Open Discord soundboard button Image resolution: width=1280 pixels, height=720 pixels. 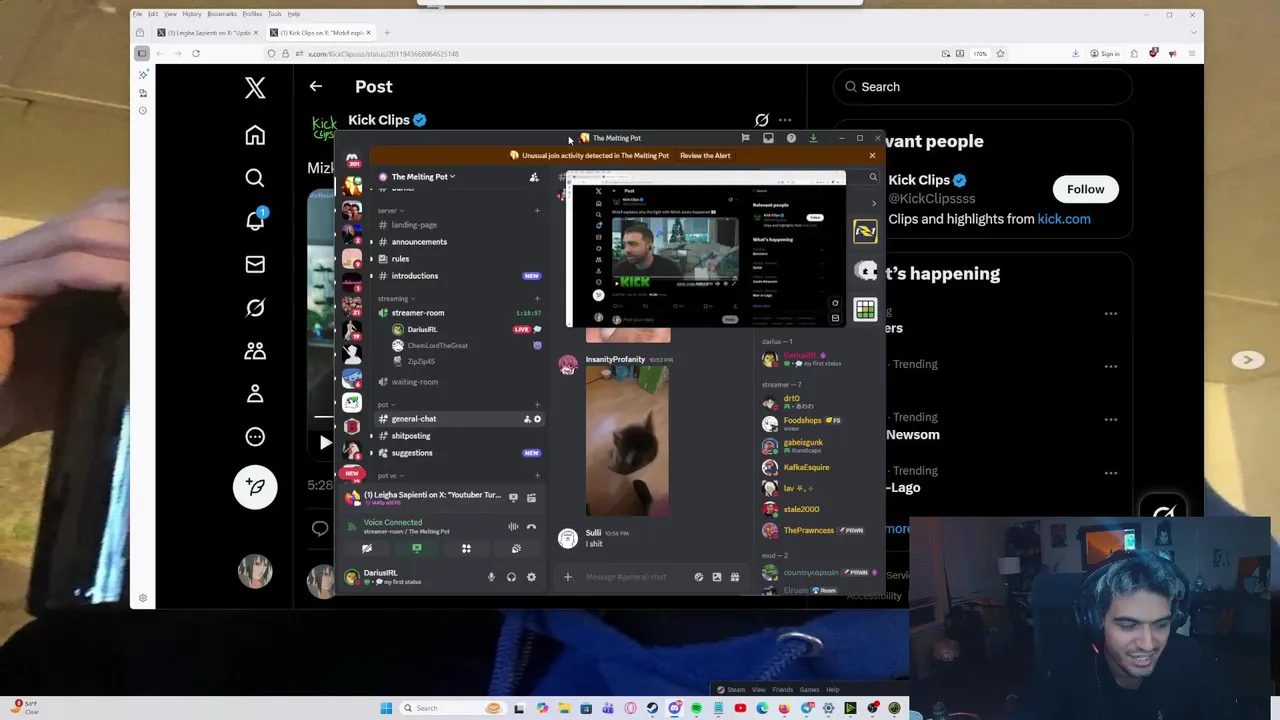click(x=516, y=548)
